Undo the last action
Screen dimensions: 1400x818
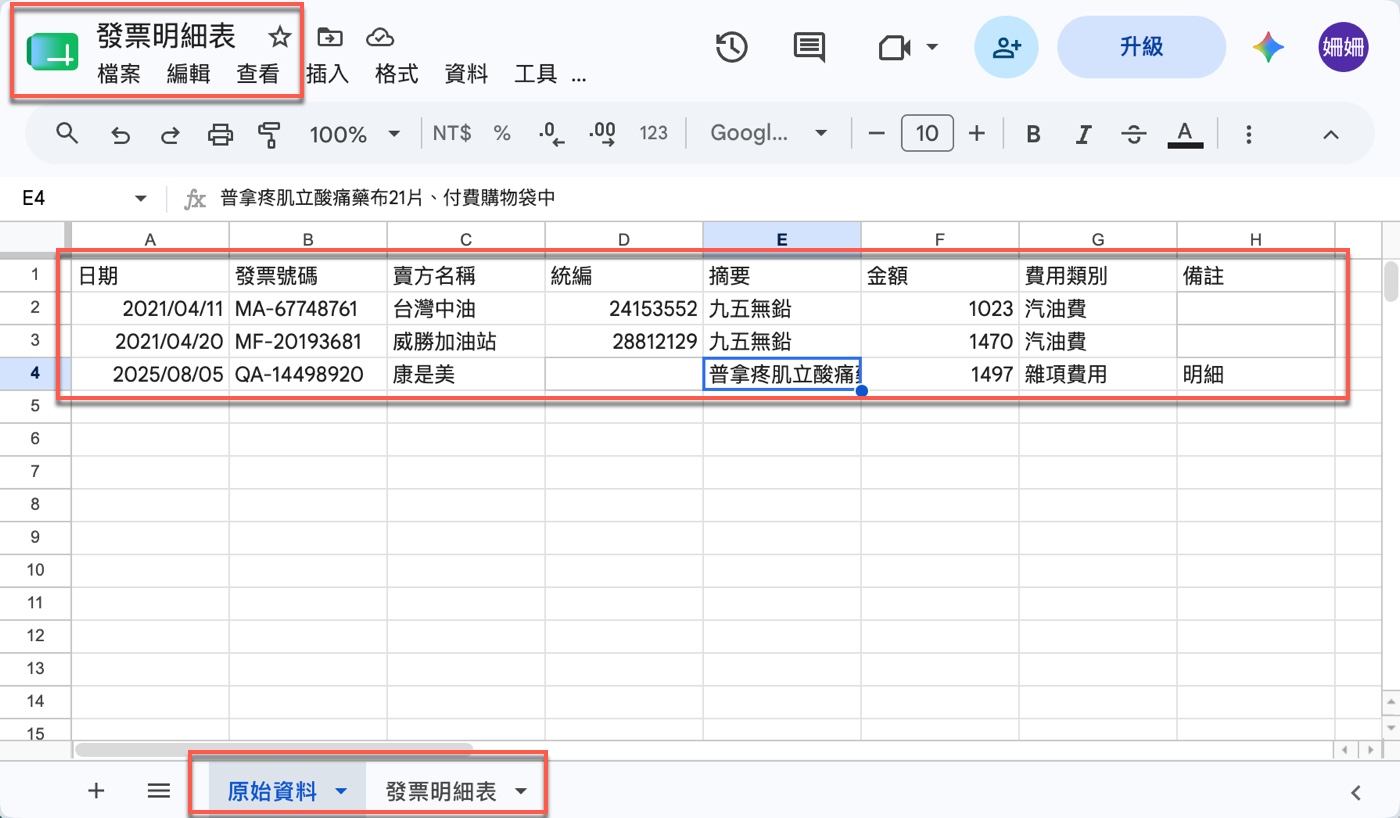click(x=121, y=134)
